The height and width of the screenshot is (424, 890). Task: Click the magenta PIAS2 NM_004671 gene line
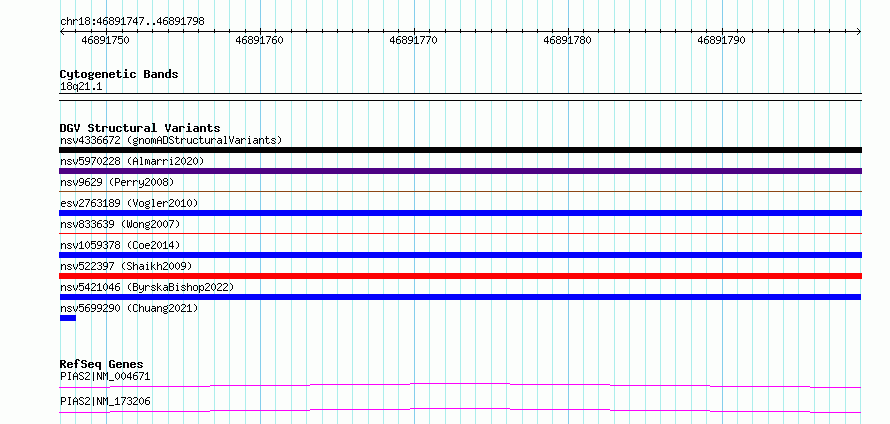pyautogui.click(x=460, y=385)
